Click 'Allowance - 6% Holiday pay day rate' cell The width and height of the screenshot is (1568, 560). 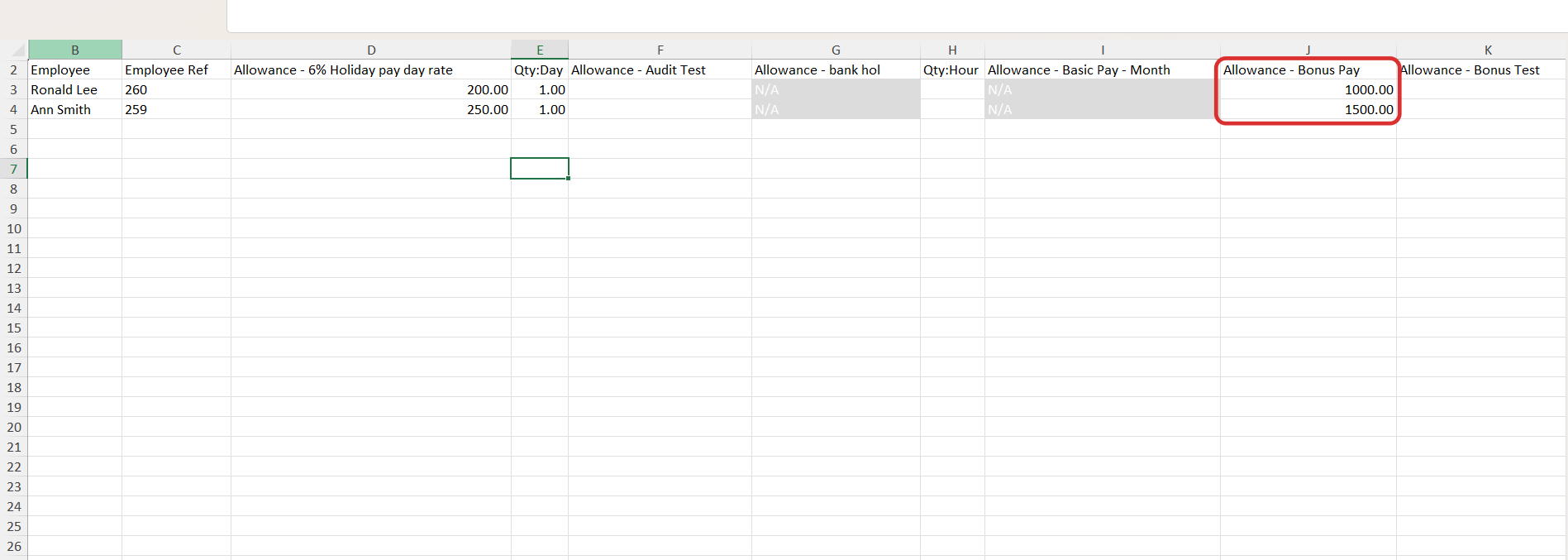pos(371,69)
